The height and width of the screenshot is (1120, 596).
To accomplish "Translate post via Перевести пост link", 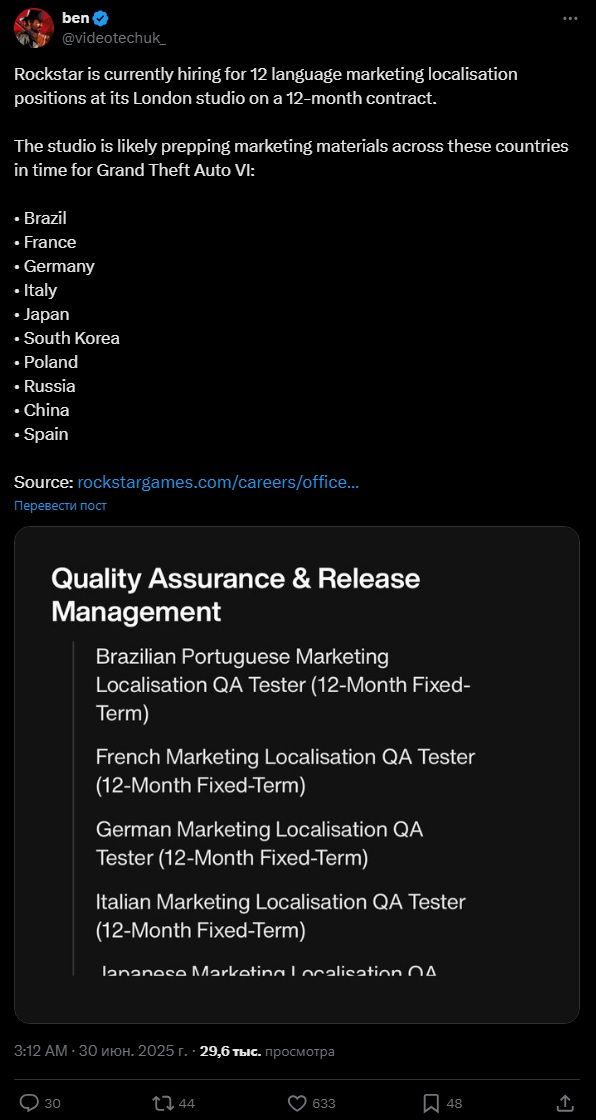I will [60, 506].
